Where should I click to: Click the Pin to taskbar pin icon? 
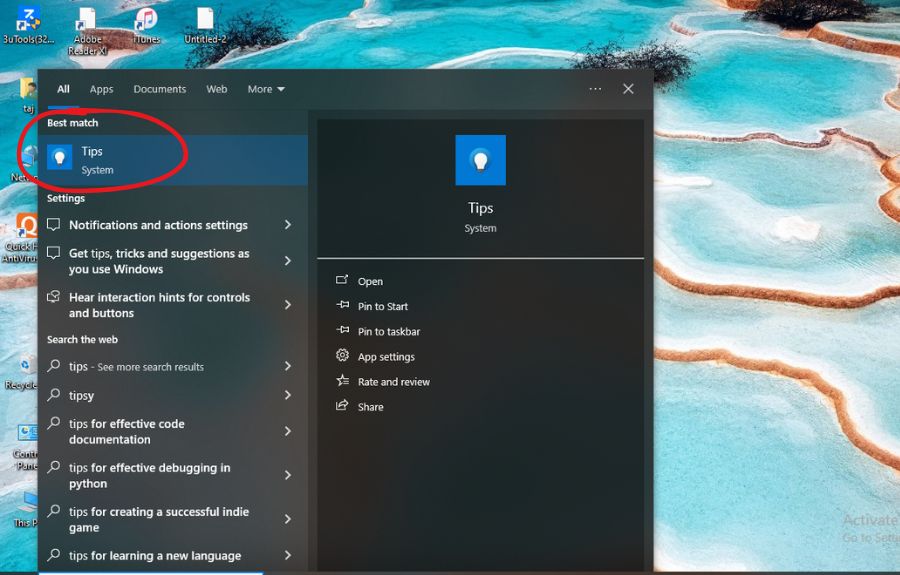click(342, 331)
